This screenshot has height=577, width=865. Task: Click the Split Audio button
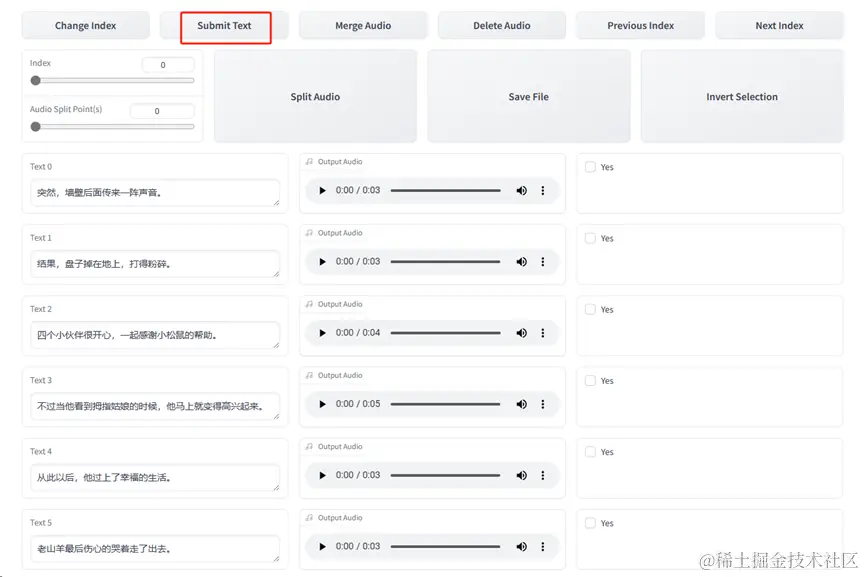coord(315,97)
